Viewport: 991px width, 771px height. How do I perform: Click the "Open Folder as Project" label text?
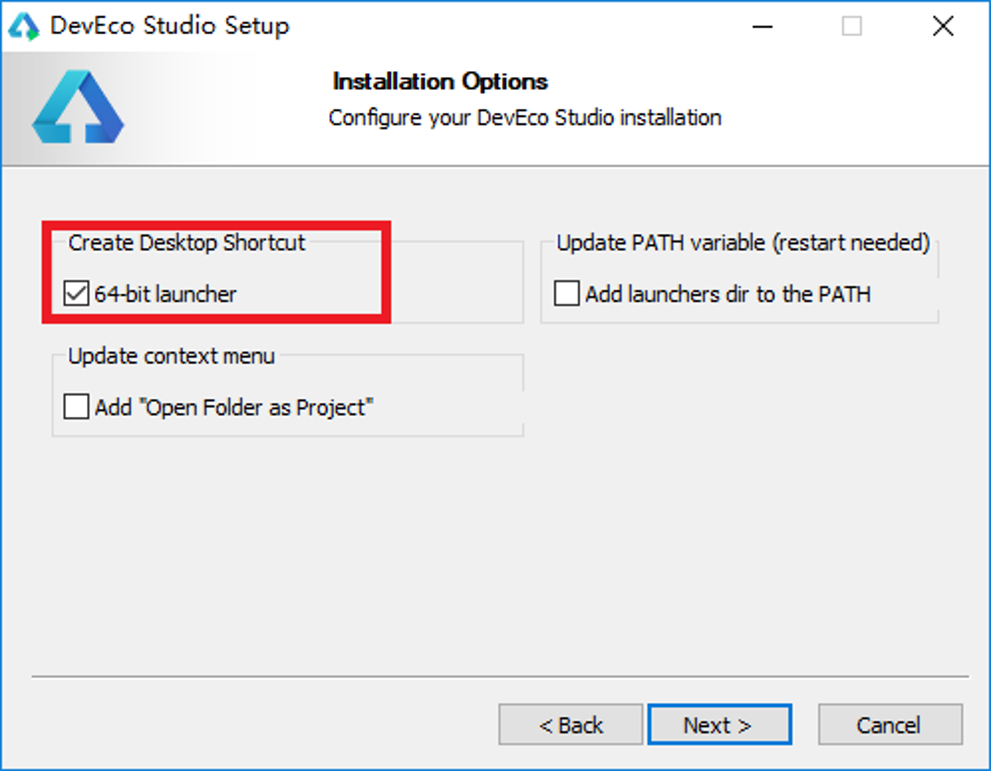point(234,407)
